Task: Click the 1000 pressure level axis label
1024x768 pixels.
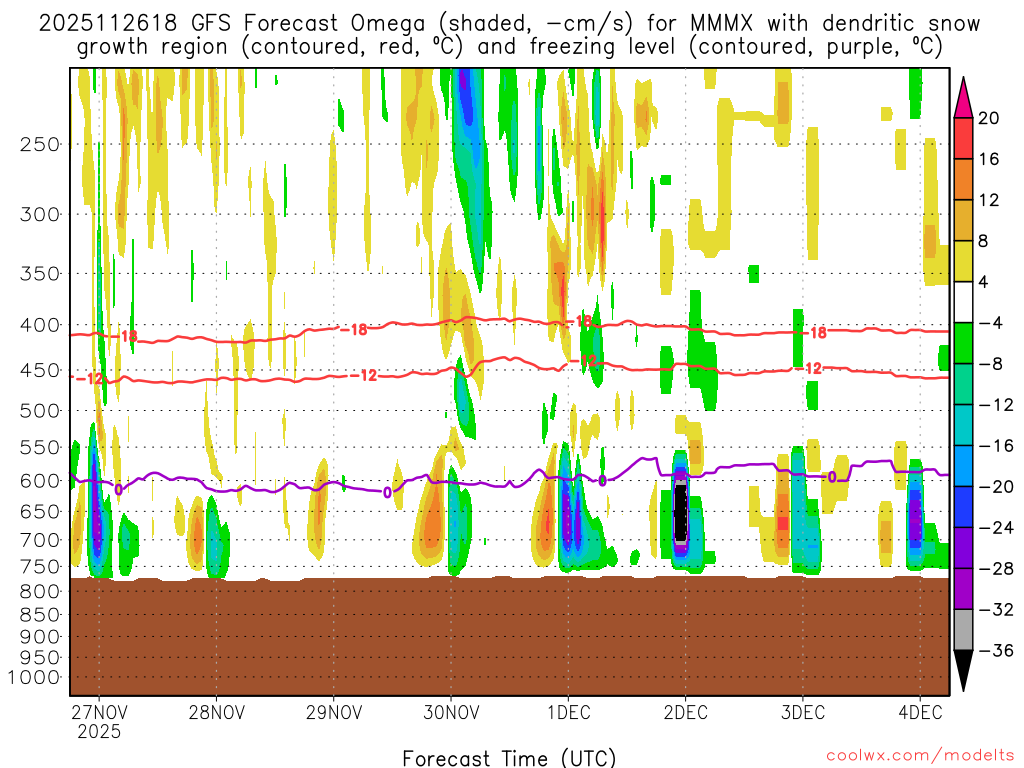Action: pyautogui.click(x=36, y=677)
